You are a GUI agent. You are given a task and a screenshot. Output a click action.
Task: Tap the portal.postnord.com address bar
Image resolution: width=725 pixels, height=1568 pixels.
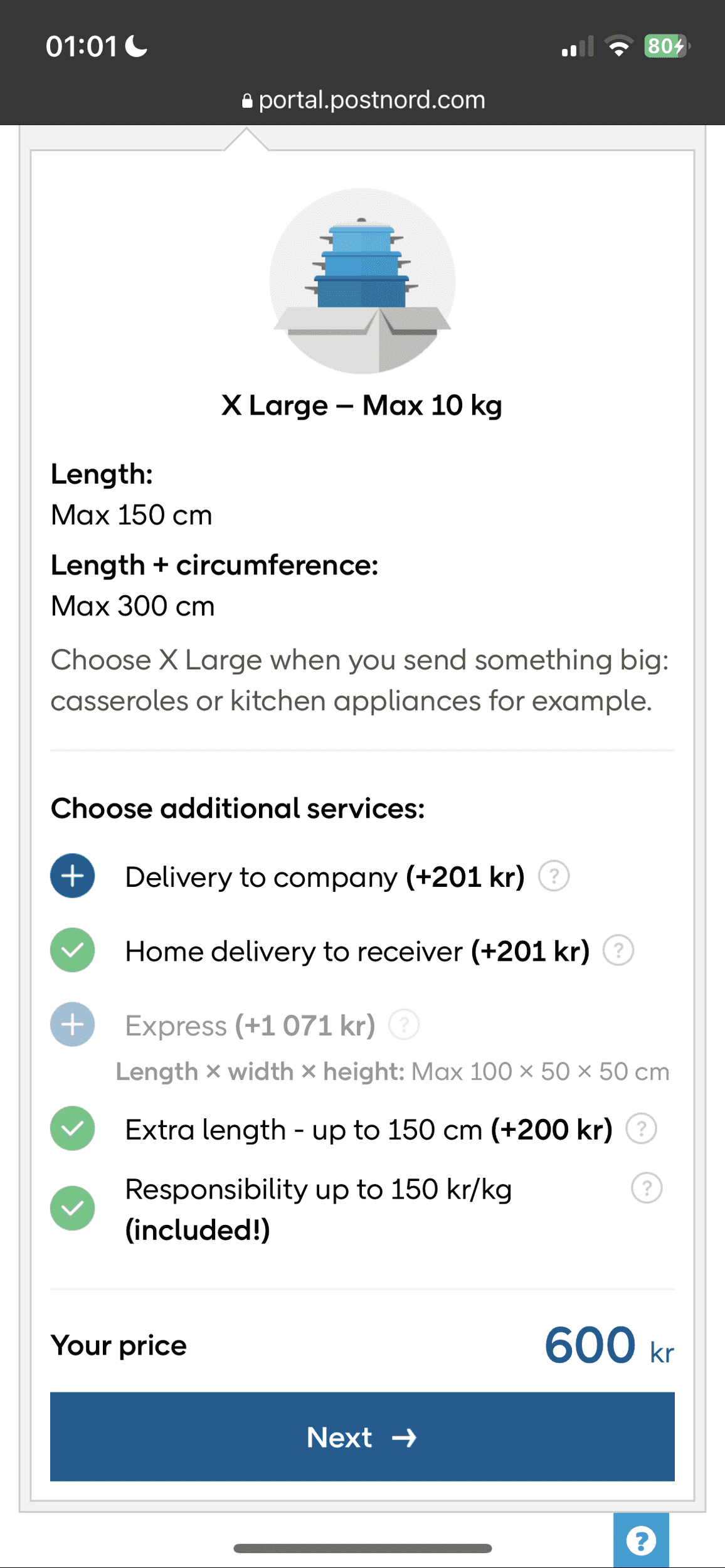[x=371, y=100]
